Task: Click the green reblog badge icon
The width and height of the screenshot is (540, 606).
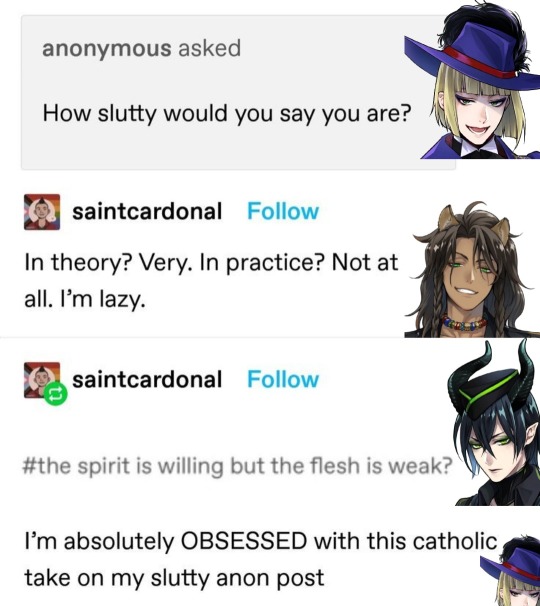Action: (x=56, y=394)
